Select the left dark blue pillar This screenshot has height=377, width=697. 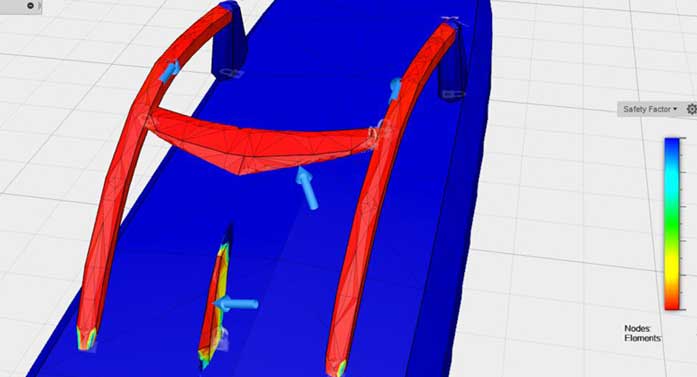pos(229,42)
